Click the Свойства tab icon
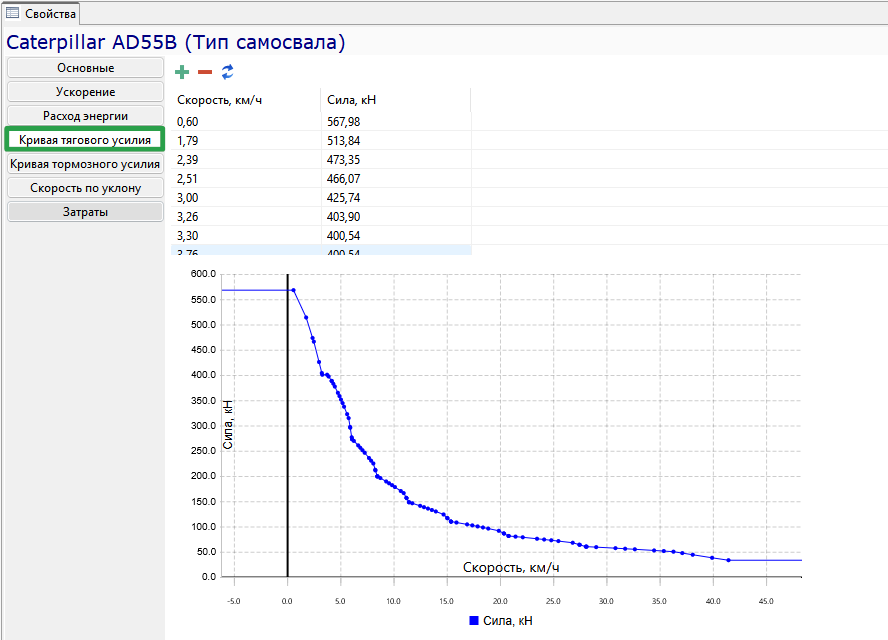Image resolution: width=888 pixels, height=640 pixels. pos(12,12)
